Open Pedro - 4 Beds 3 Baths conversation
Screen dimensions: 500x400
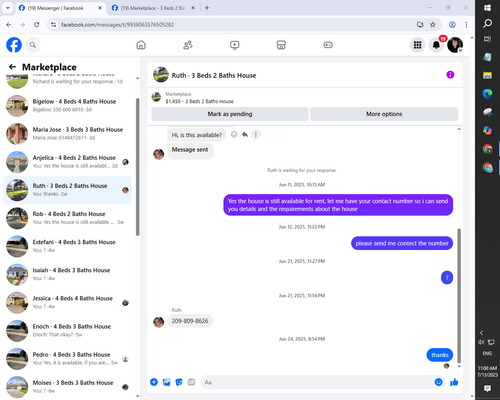67,359
